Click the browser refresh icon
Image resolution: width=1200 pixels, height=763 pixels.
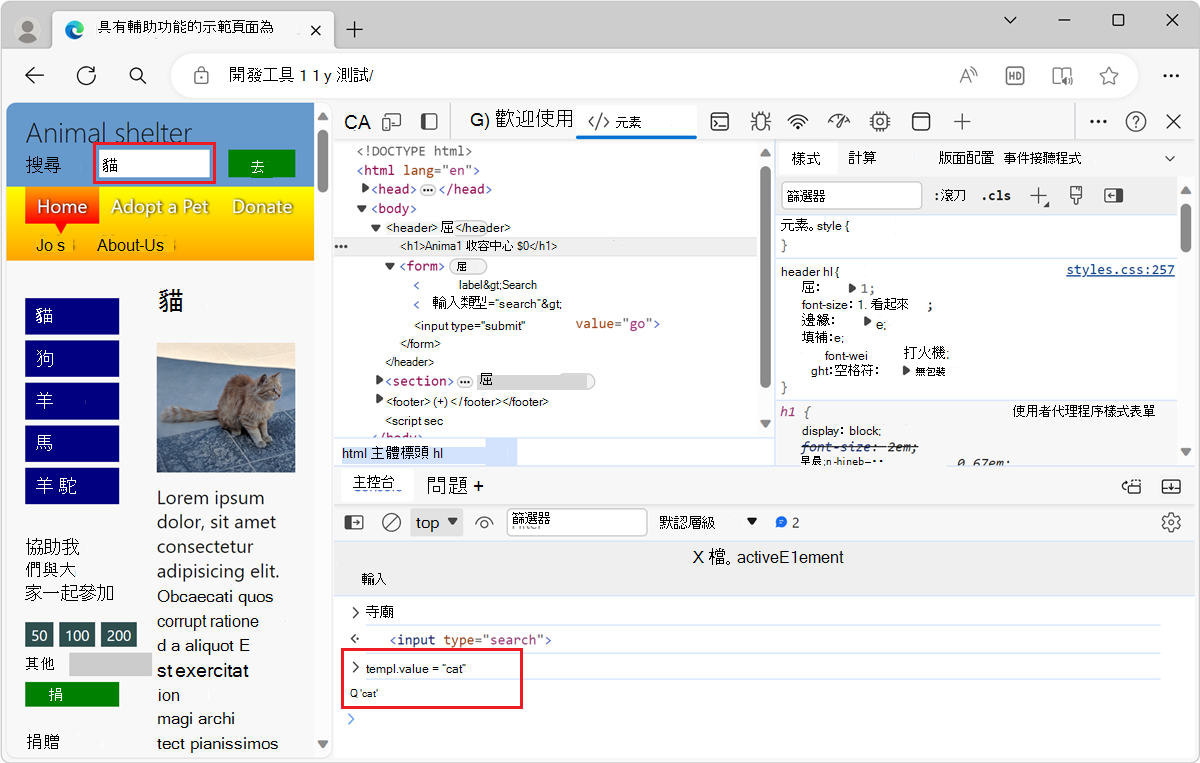click(x=87, y=76)
